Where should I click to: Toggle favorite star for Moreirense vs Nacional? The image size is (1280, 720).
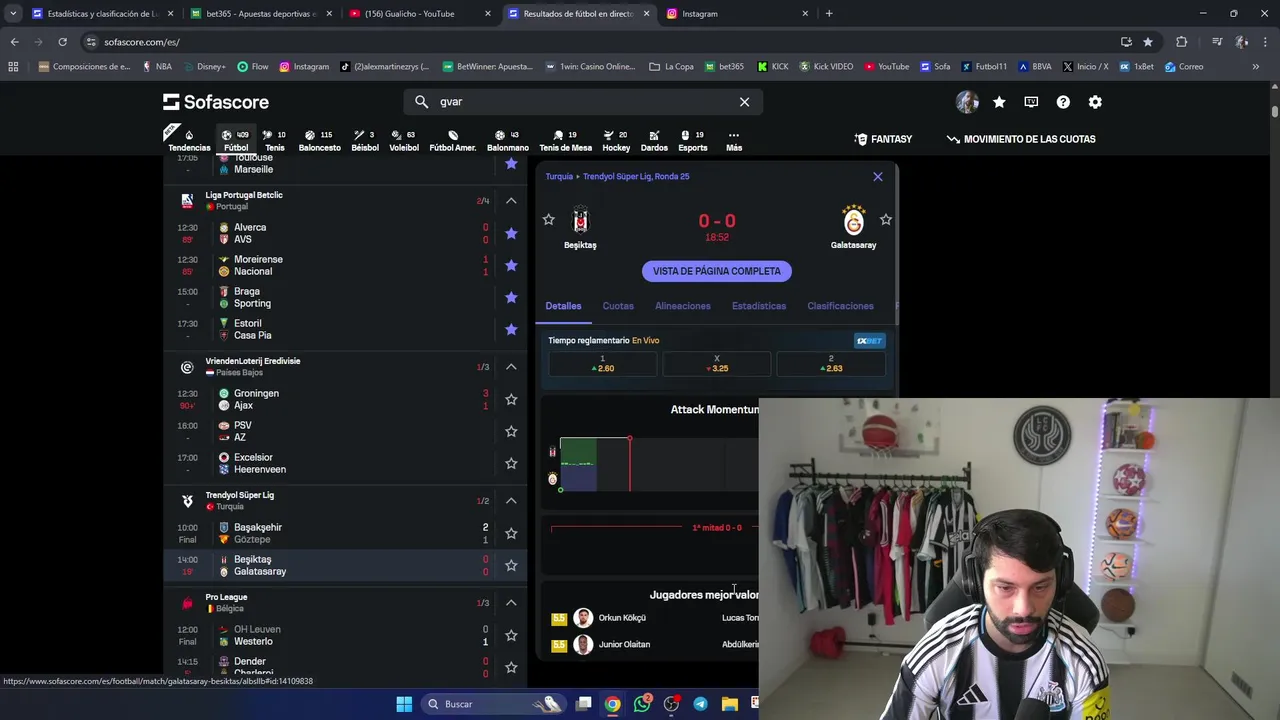[x=511, y=265]
